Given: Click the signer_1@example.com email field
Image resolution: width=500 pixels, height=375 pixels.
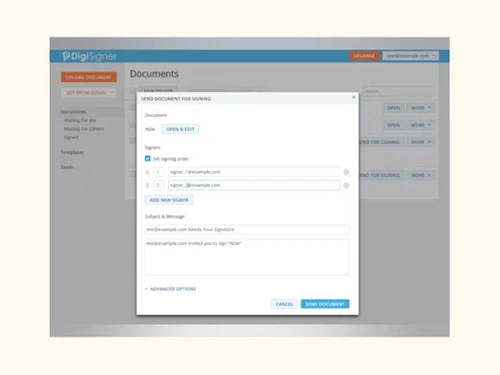Looking at the screenshot, I should [x=254, y=172].
